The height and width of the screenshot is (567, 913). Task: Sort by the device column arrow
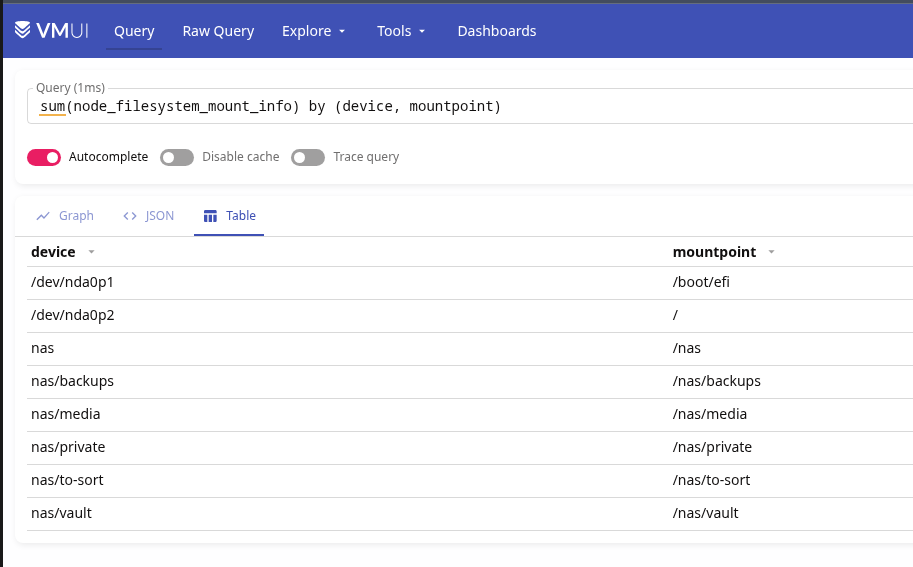(92, 252)
